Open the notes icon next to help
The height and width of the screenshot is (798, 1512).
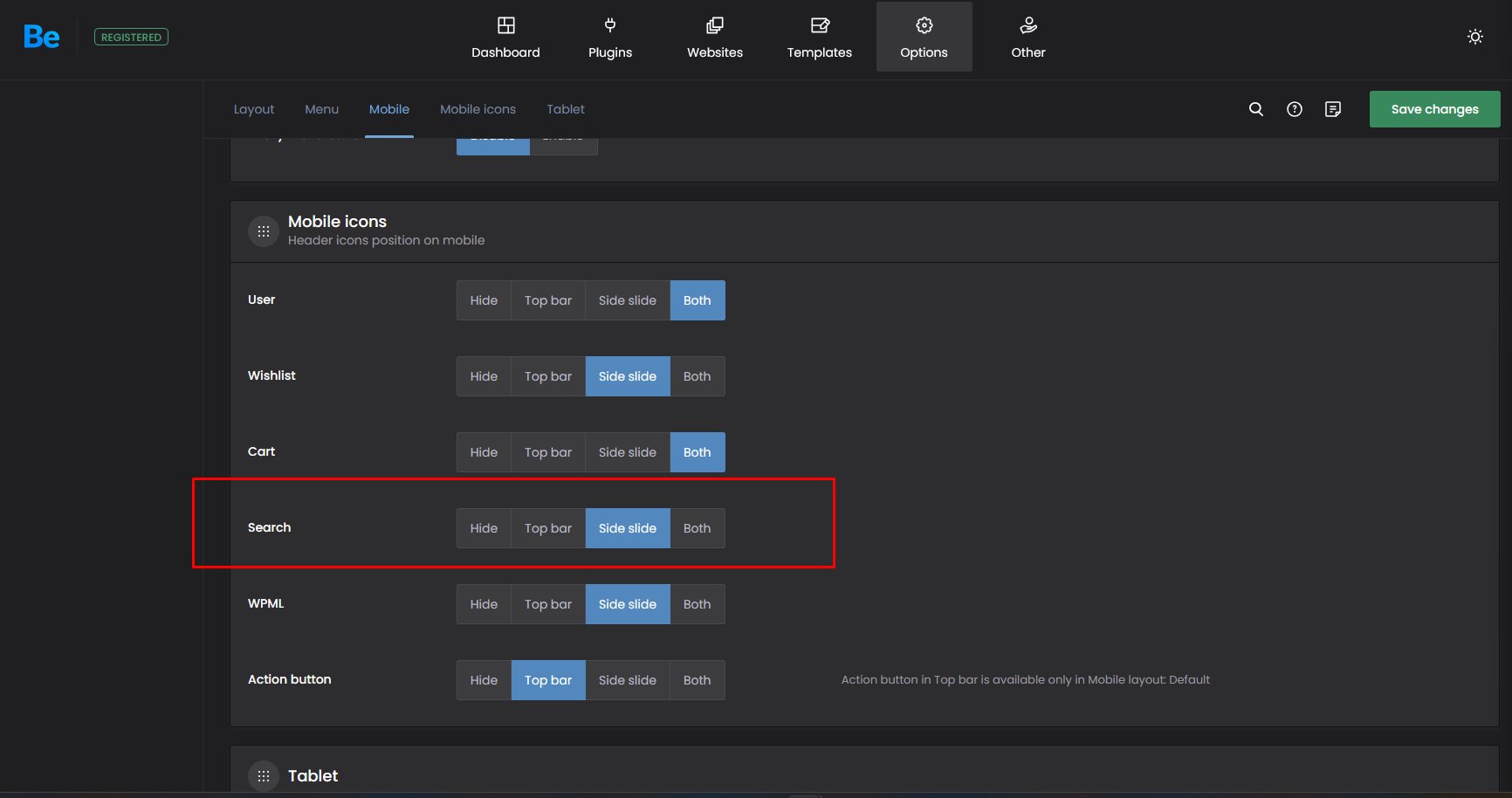[1333, 109]
